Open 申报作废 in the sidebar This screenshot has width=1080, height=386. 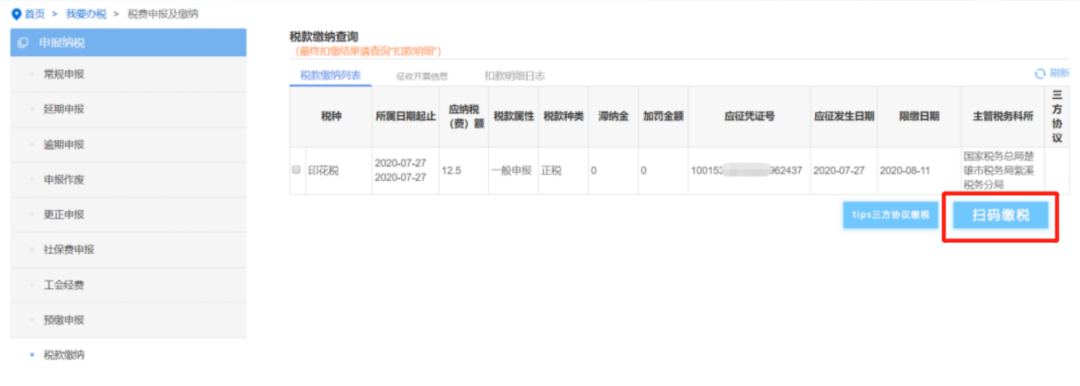(129, 180)
